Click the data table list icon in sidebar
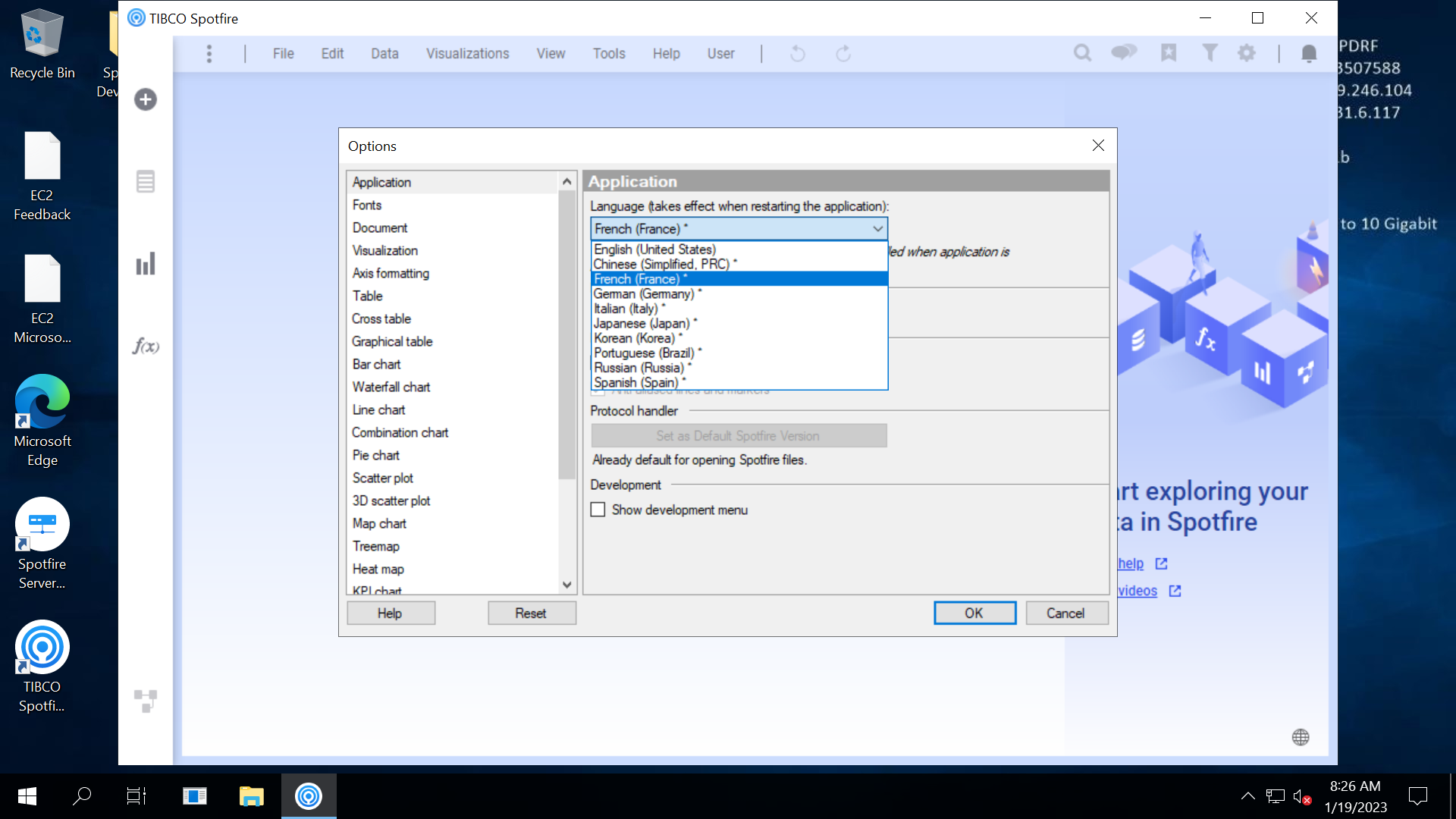This screenshot has width=1456, height=819. (146, 182)
